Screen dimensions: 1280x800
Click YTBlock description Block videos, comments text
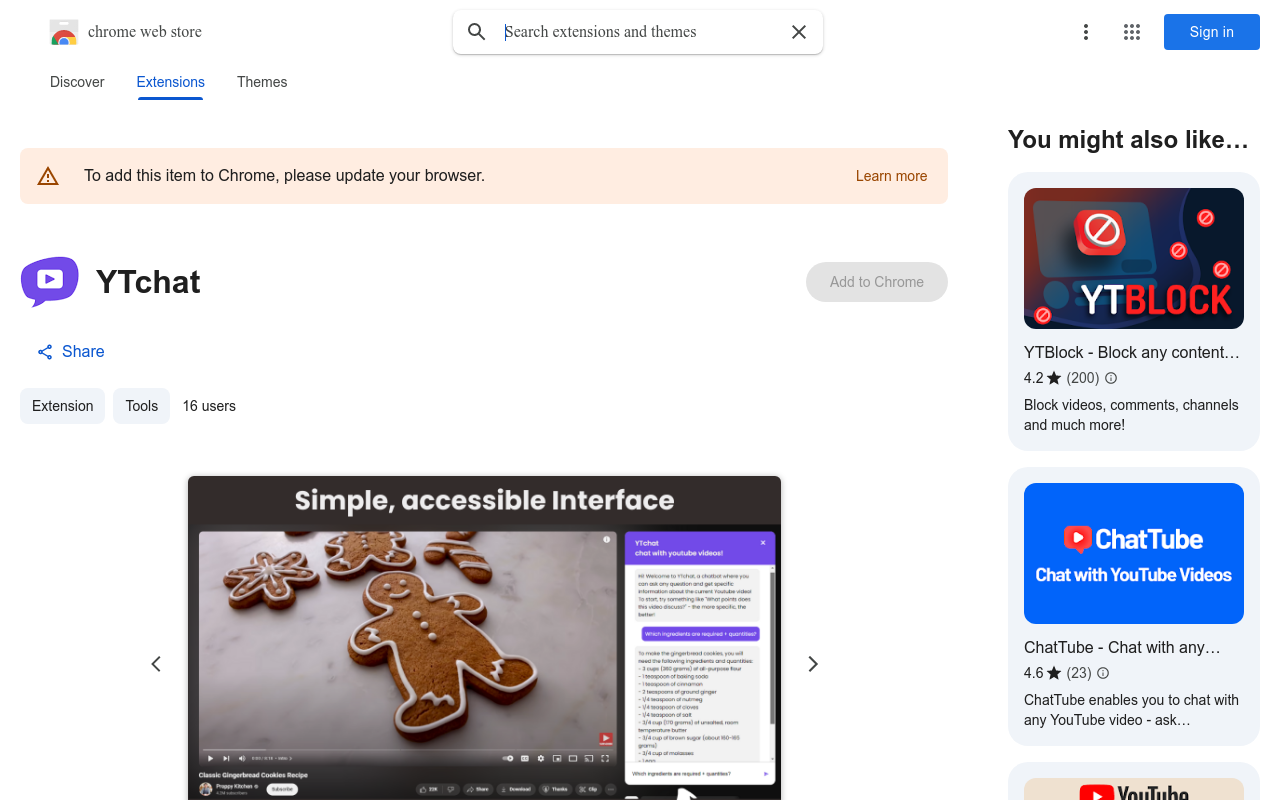(1131, 415)
